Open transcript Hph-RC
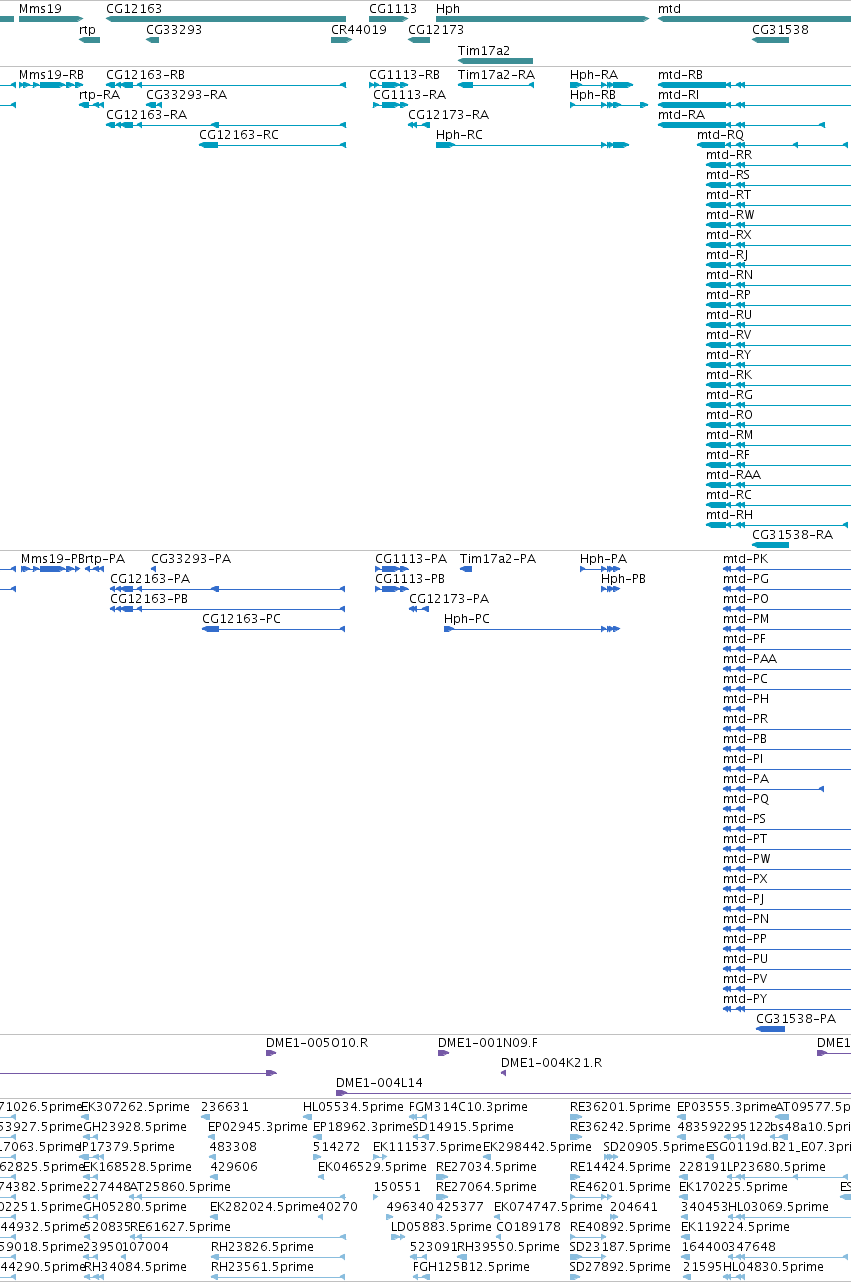This screenshot has height=1282, width=851. tap(532, 146)
